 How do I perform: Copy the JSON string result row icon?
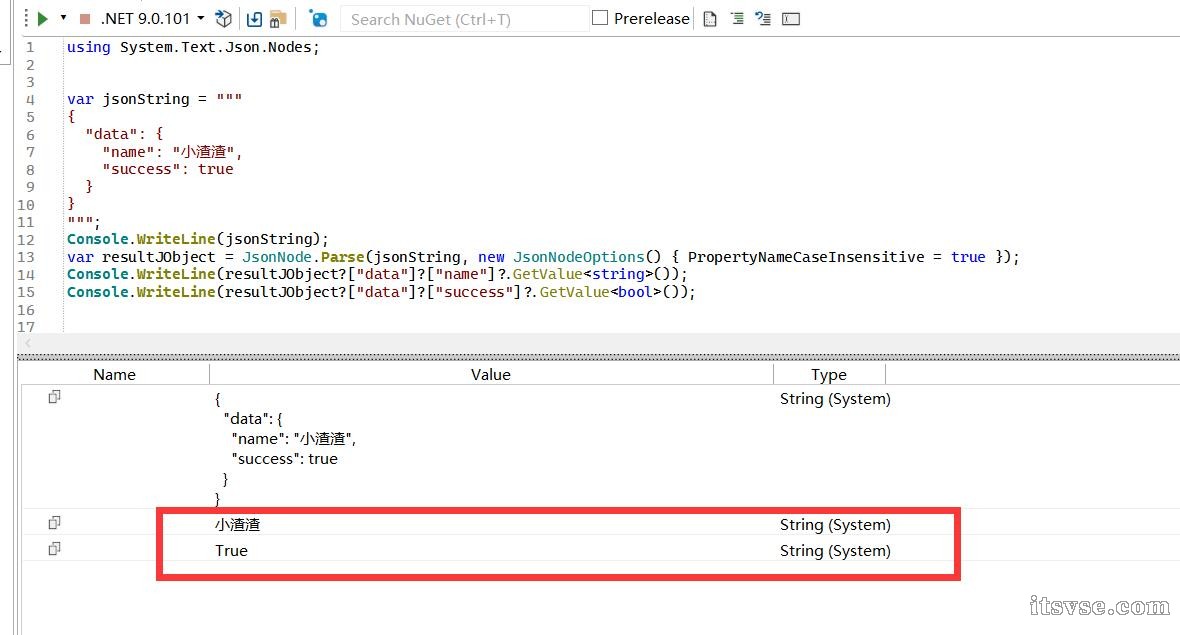click(x=54, y=396)
